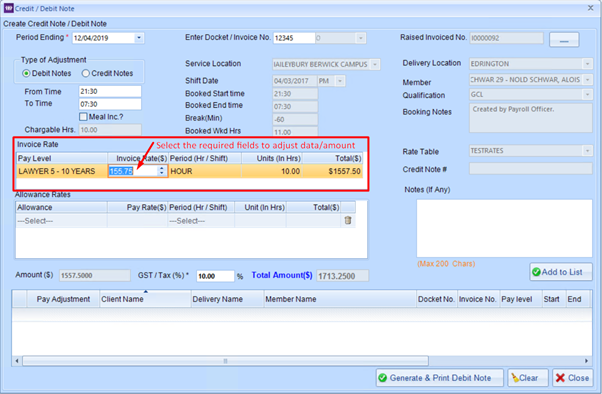Screen dimensions: 602x394
Task: Click the Docket No. column header
Action: click(x=437, y=299)
